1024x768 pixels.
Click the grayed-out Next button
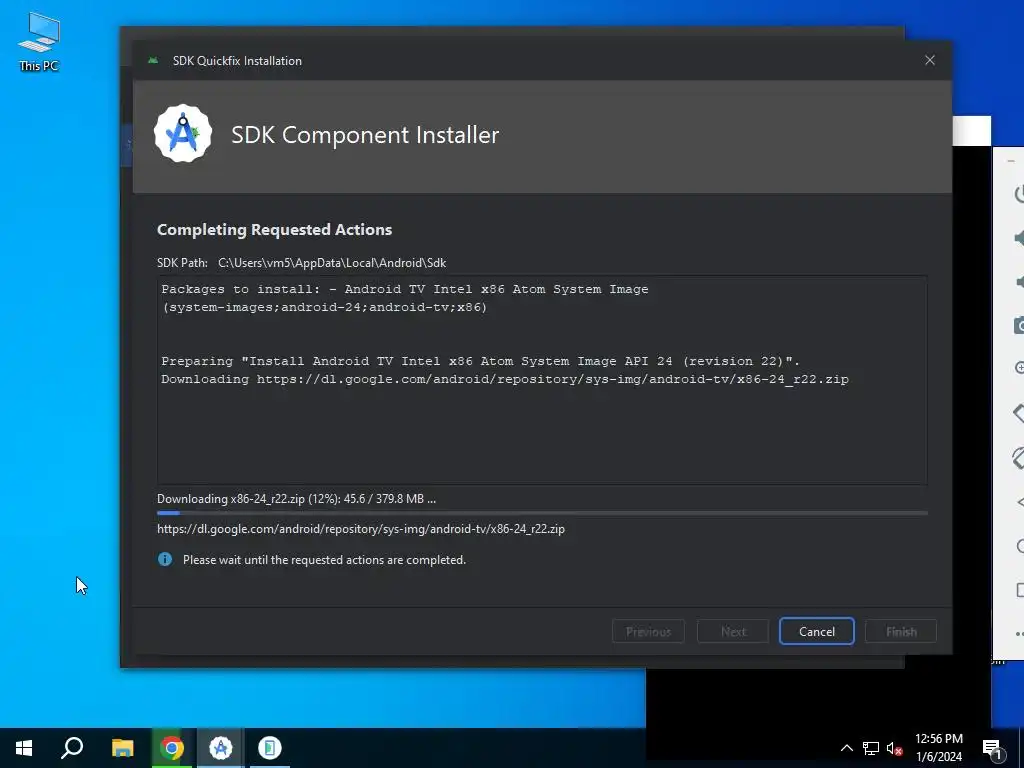733,632
